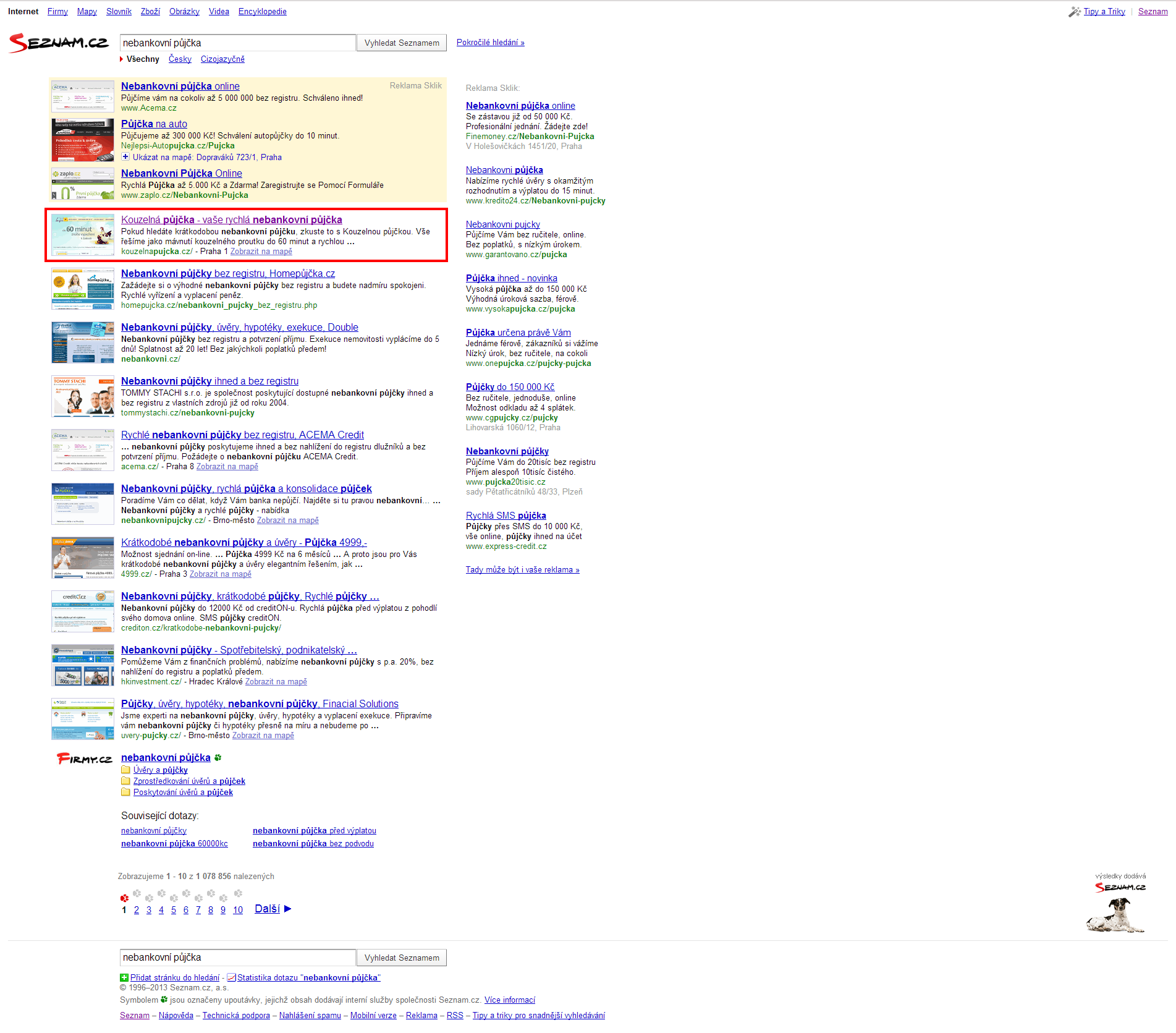Switch to the Mapy tab
This screenshot has height=1033, width=1176.
click(87, 12)
